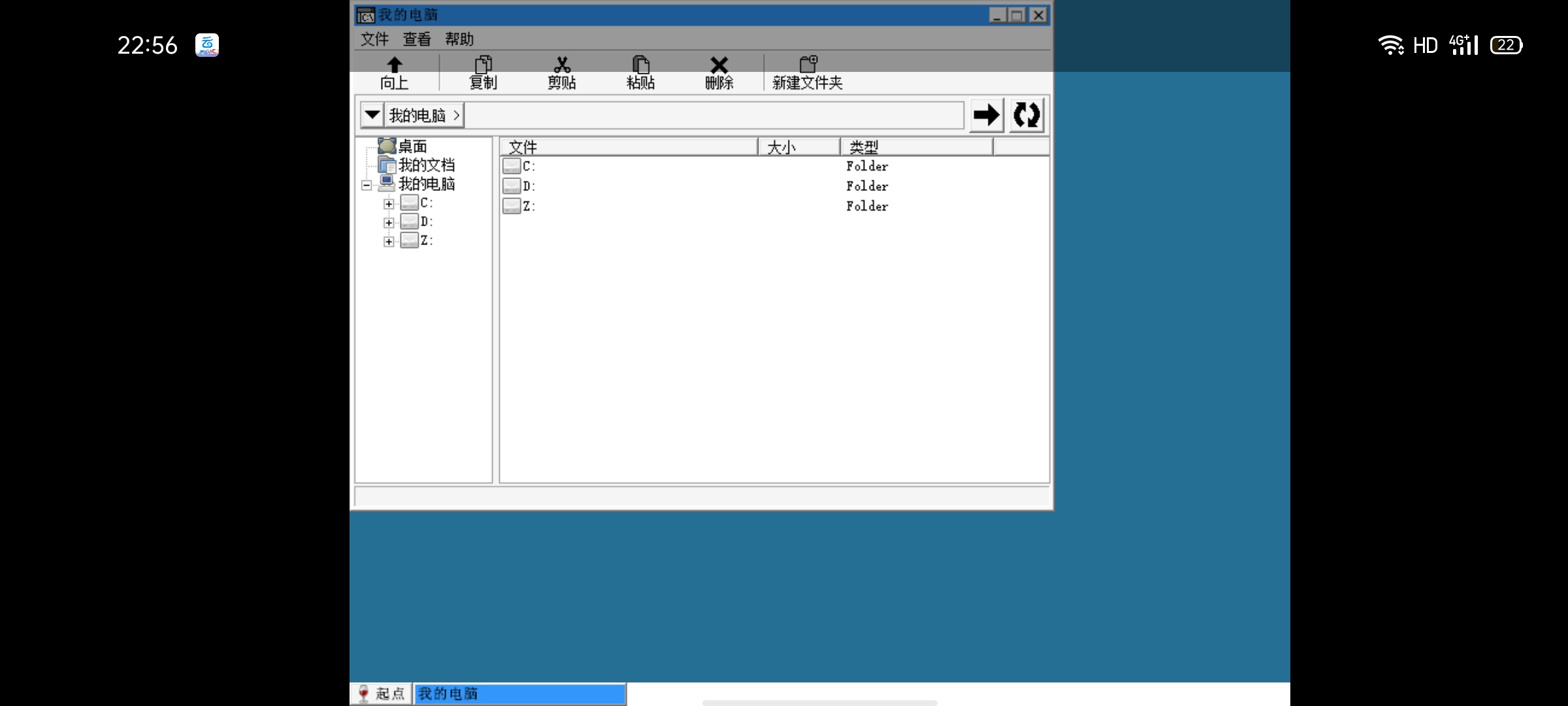Screen dimensions: 1568x706
Task: Click the chevron after 我的电脑 in address bar
Action: (456, 115)
